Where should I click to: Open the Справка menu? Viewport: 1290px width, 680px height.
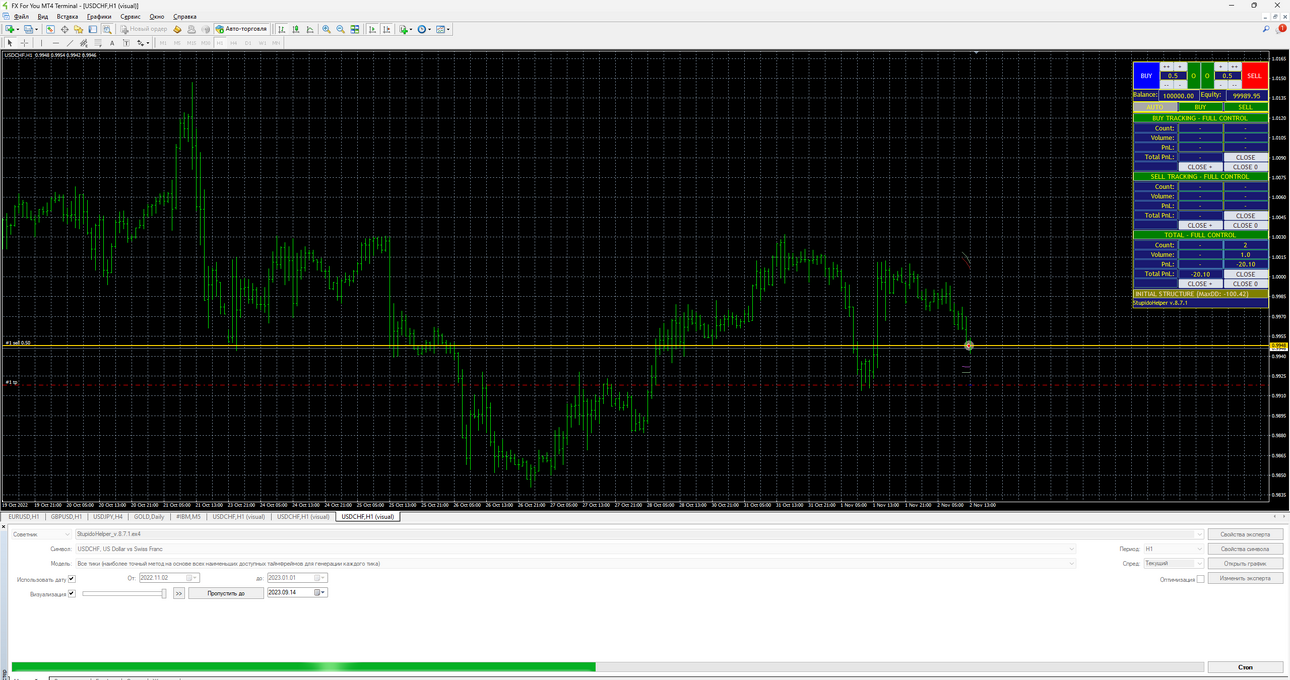[185, 17]
